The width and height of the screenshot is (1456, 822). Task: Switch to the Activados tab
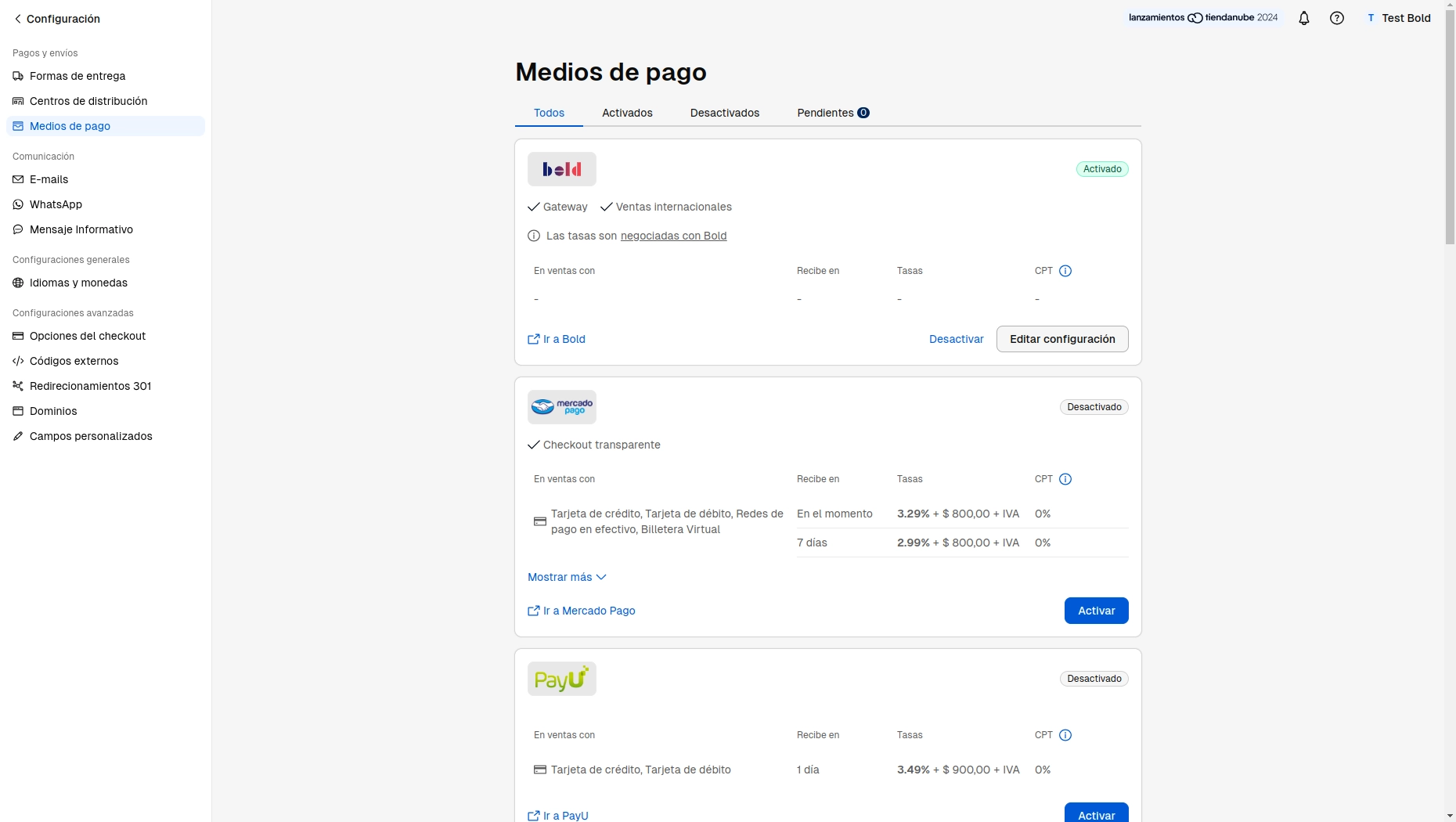627,113
